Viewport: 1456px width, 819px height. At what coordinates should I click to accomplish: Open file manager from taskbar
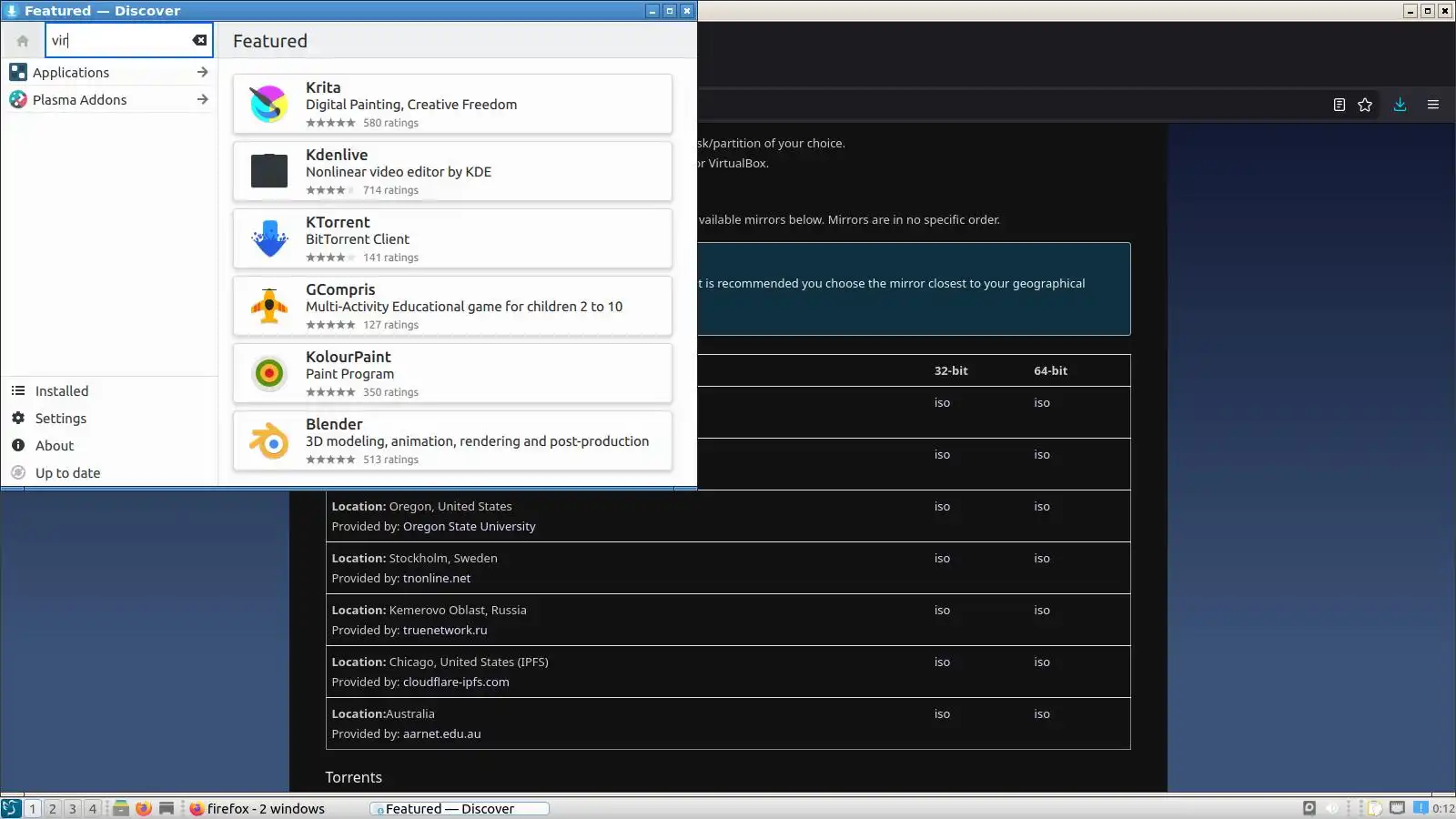[120, 808]
